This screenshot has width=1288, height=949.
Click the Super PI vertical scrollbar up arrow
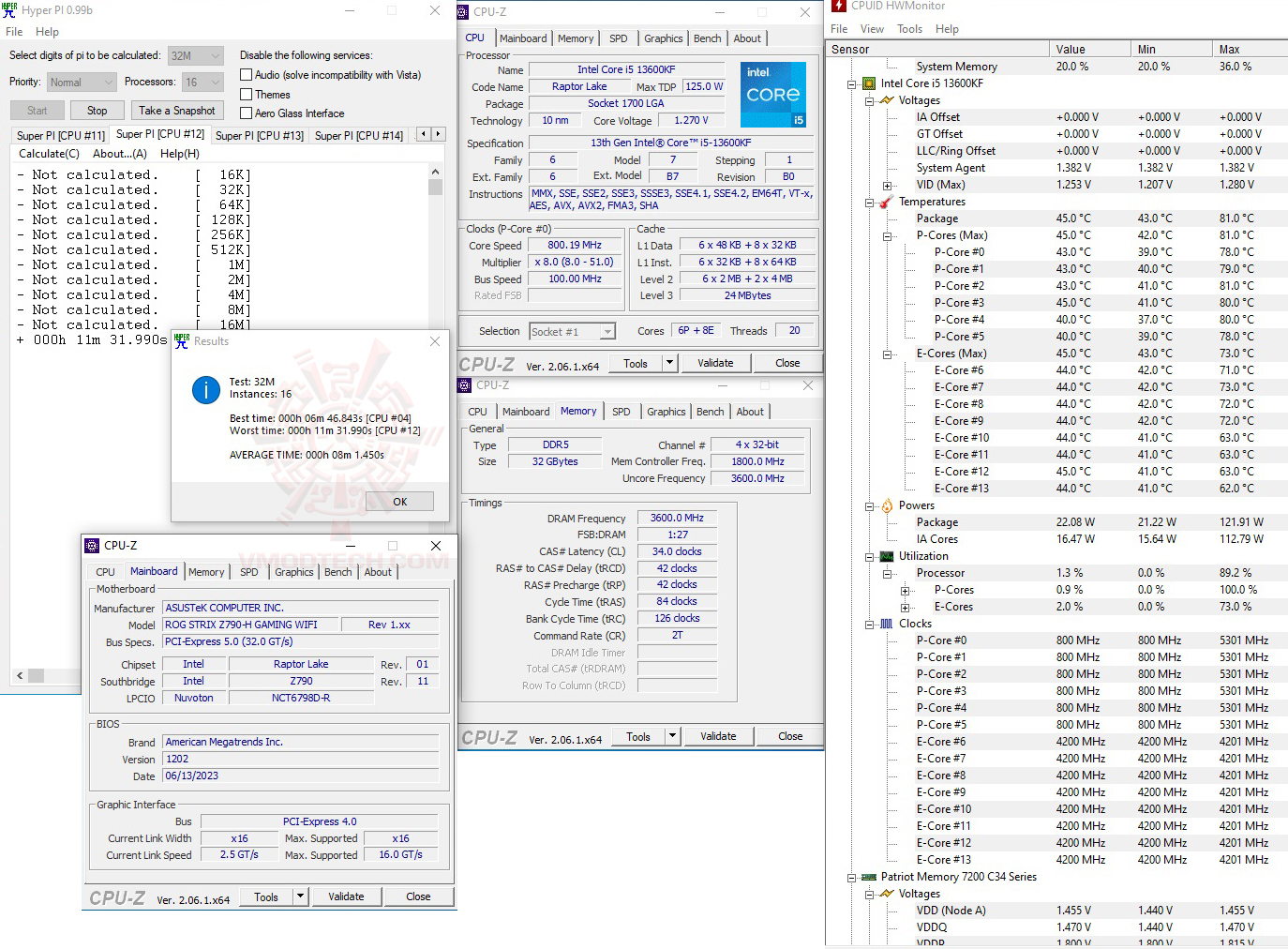[x=435, y=173]
